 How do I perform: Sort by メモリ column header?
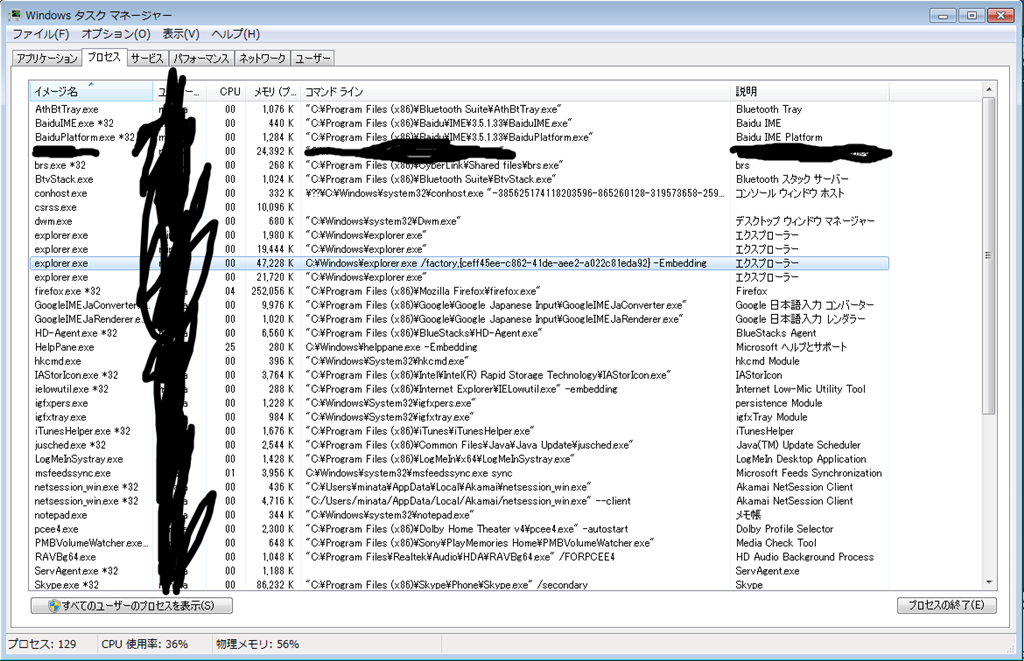(274, 91)
